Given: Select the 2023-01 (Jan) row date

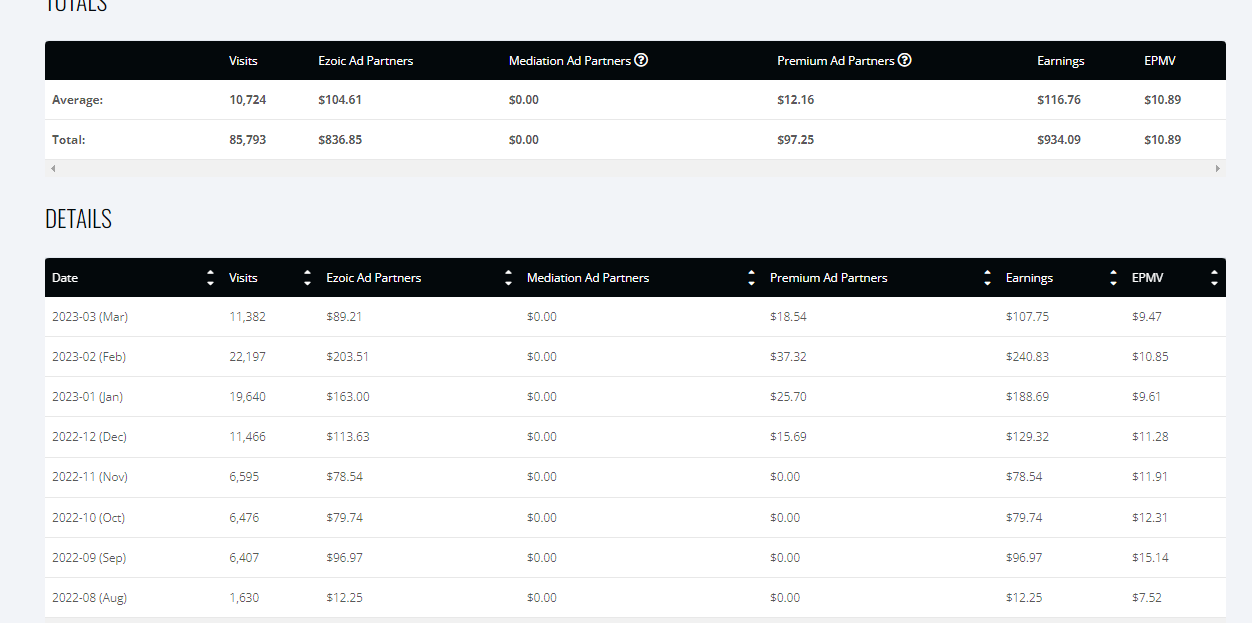Looking at the screenshot, I should [x=88, y=396].
